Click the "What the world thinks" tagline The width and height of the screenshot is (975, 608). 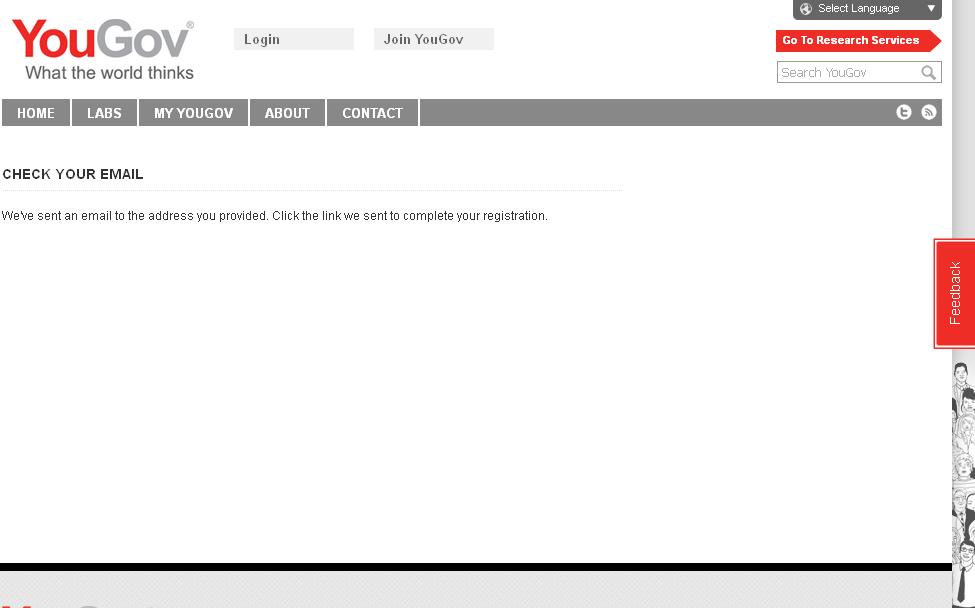(109, 73)
